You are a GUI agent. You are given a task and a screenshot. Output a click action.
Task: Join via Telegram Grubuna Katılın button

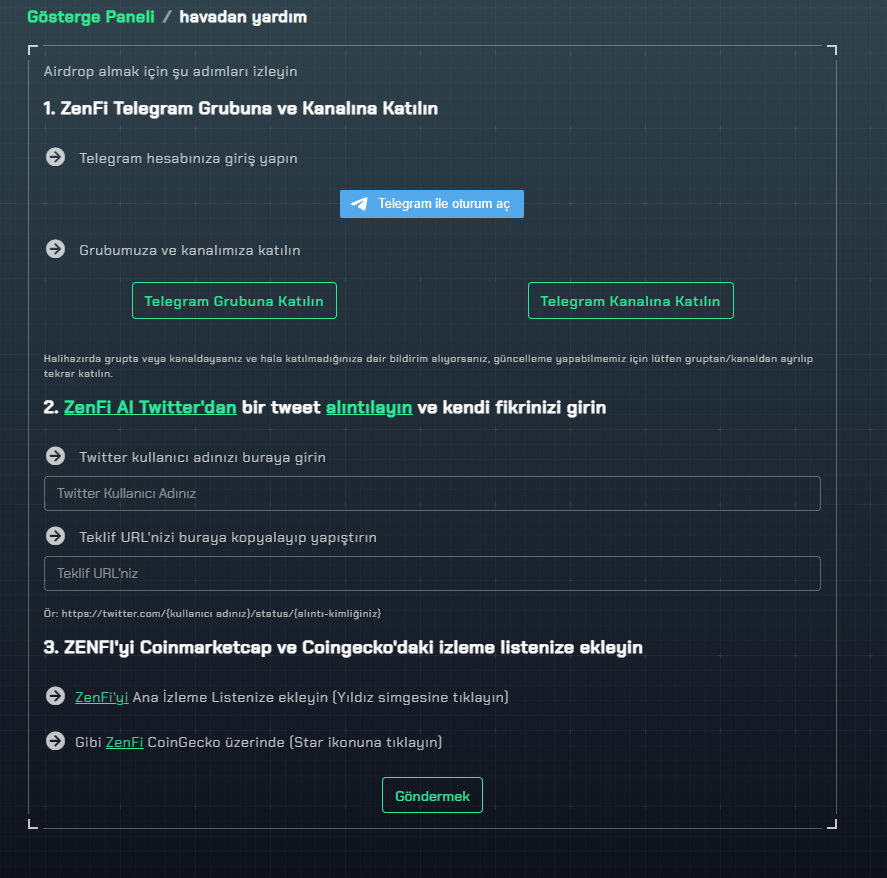tap(234, 300)
